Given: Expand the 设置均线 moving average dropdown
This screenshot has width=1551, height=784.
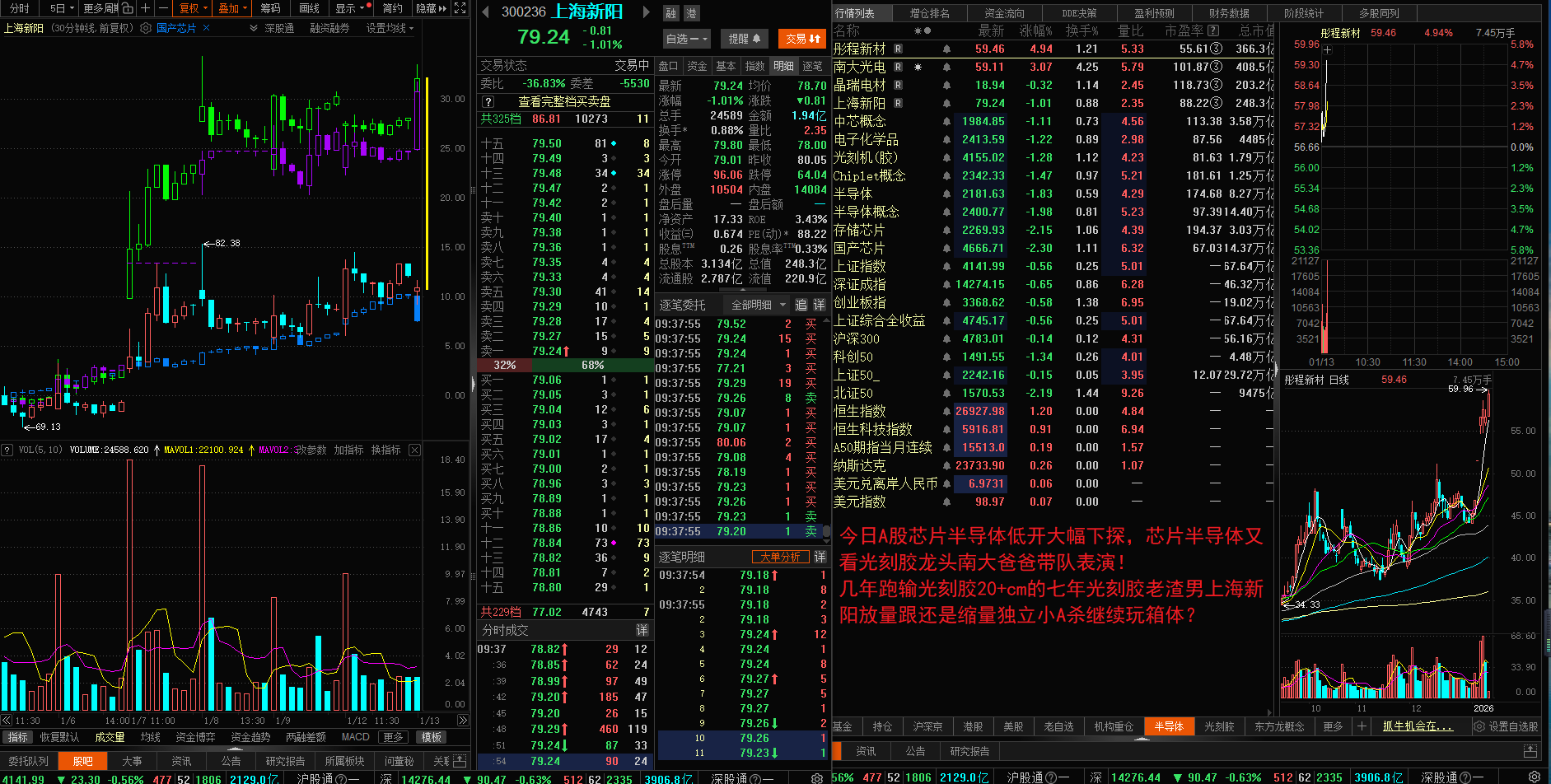Looking at the screenshot, I should click(x=390, y=28).
